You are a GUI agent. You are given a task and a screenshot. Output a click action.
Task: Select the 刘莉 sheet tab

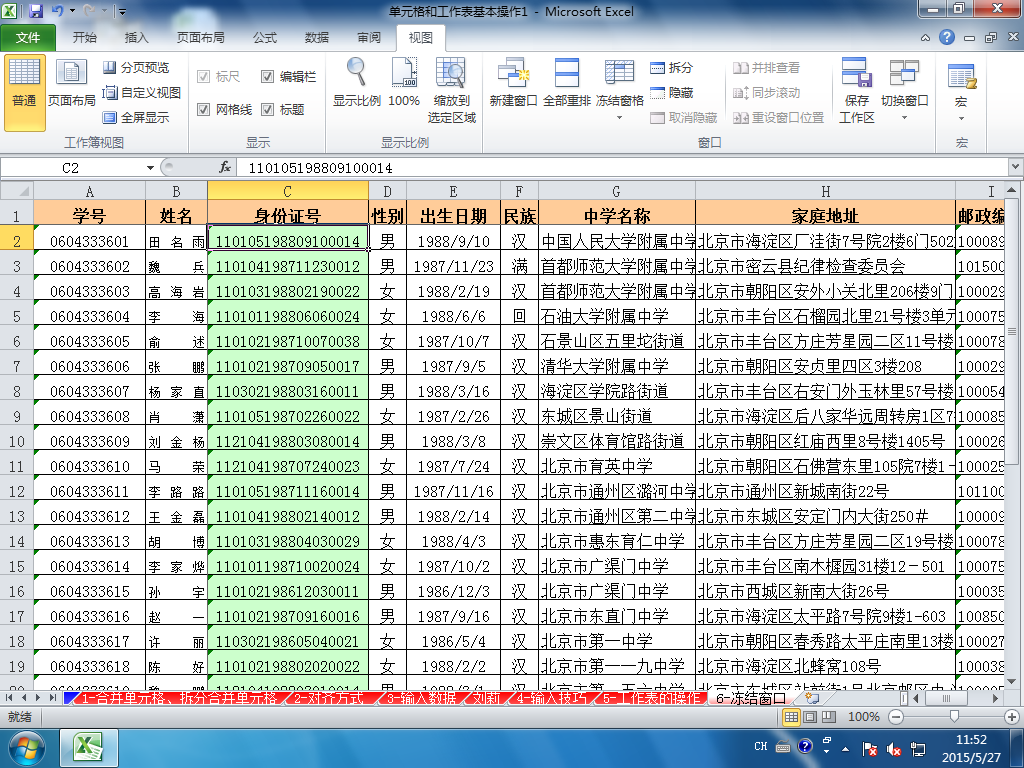pos(487,698)
